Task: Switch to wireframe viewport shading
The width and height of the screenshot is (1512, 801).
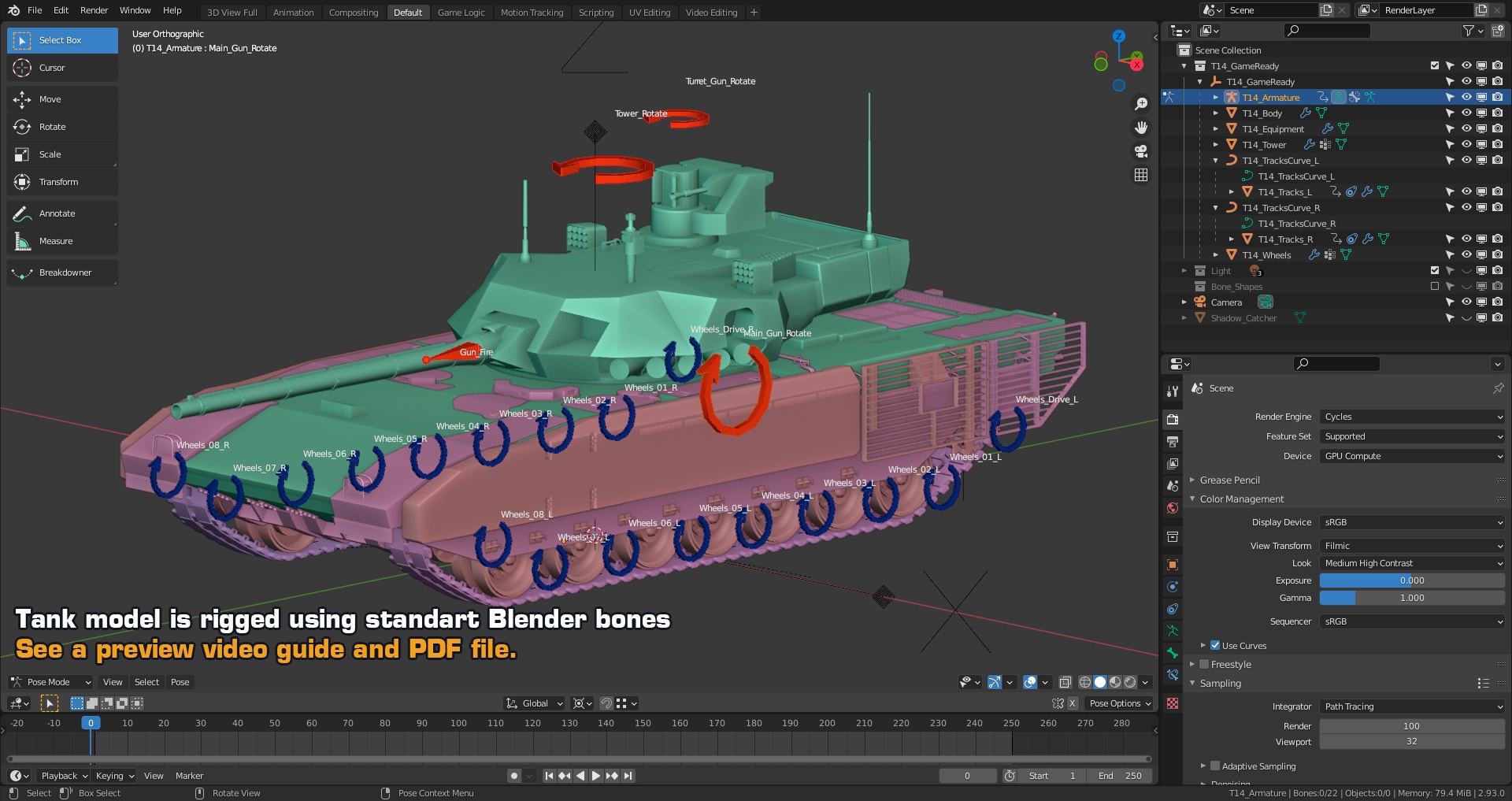Action: (1085, 682)
